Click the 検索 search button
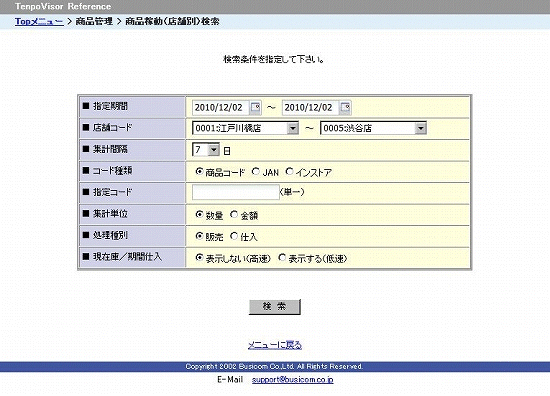Screen dimensions: 550x396 (x=275, y=307)
